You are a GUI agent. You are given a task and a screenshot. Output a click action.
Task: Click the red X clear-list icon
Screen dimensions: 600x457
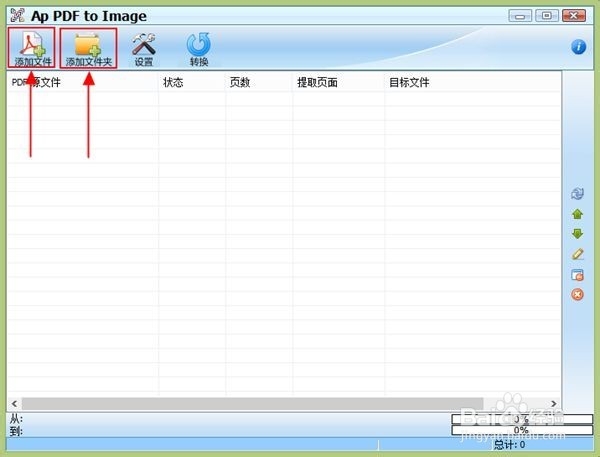pyautogui.click(x=577, y=294)
